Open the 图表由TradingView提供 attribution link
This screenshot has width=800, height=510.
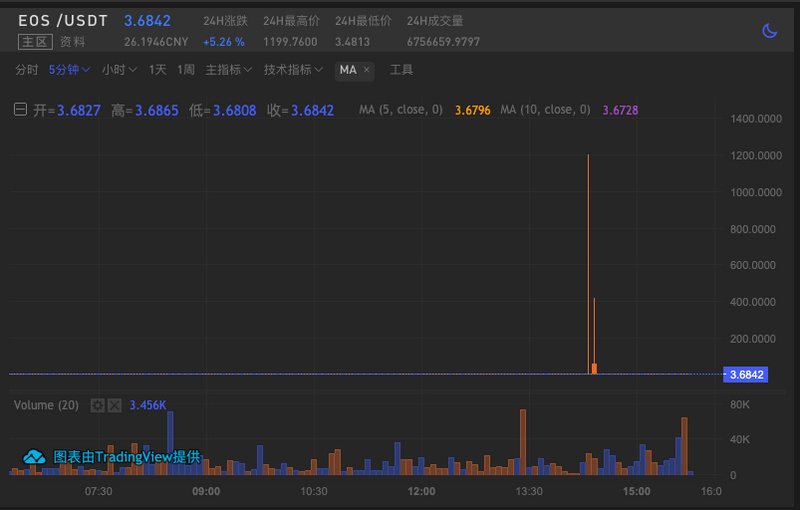(126, 457)
